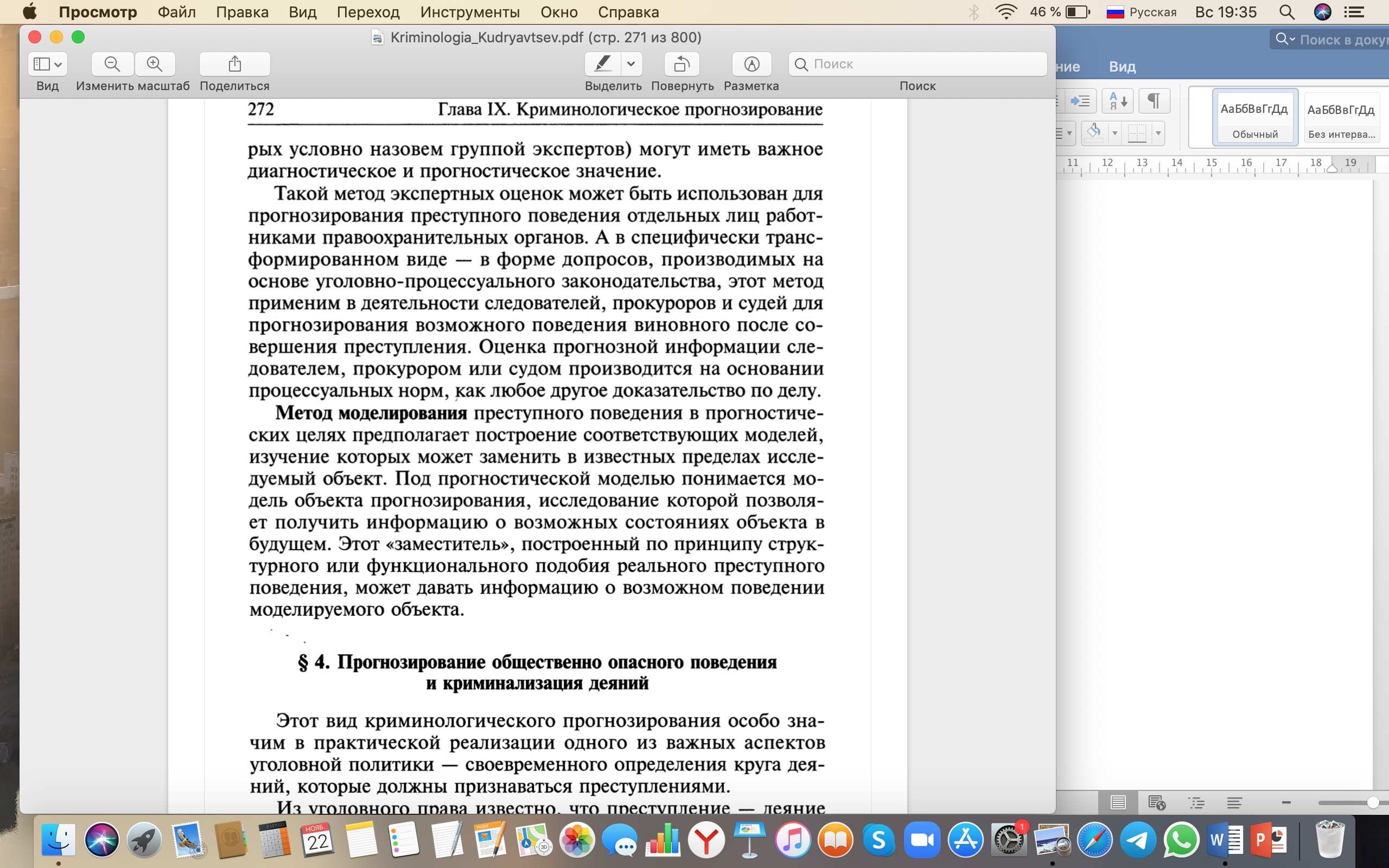
Task: Open the Правка menu
Action: pyautogui.click(x=242, y=12)
